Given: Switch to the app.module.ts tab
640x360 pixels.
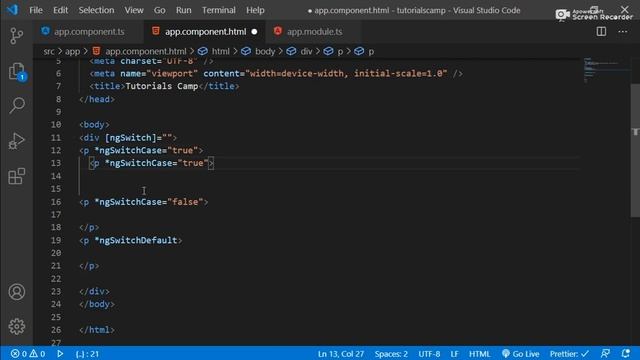Looking at the screenshot, I should click(x=314, y=31).
